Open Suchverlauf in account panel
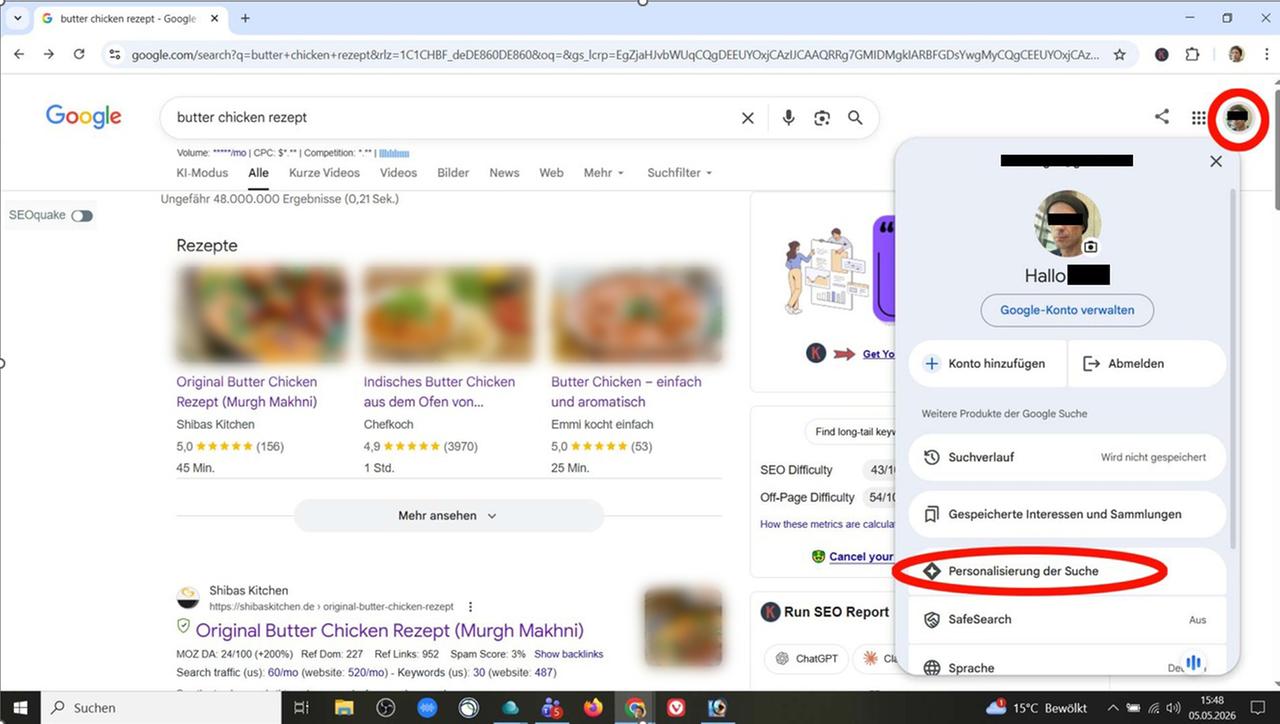The height and width of the screenshot is (724, 1280). [1067, 457]
